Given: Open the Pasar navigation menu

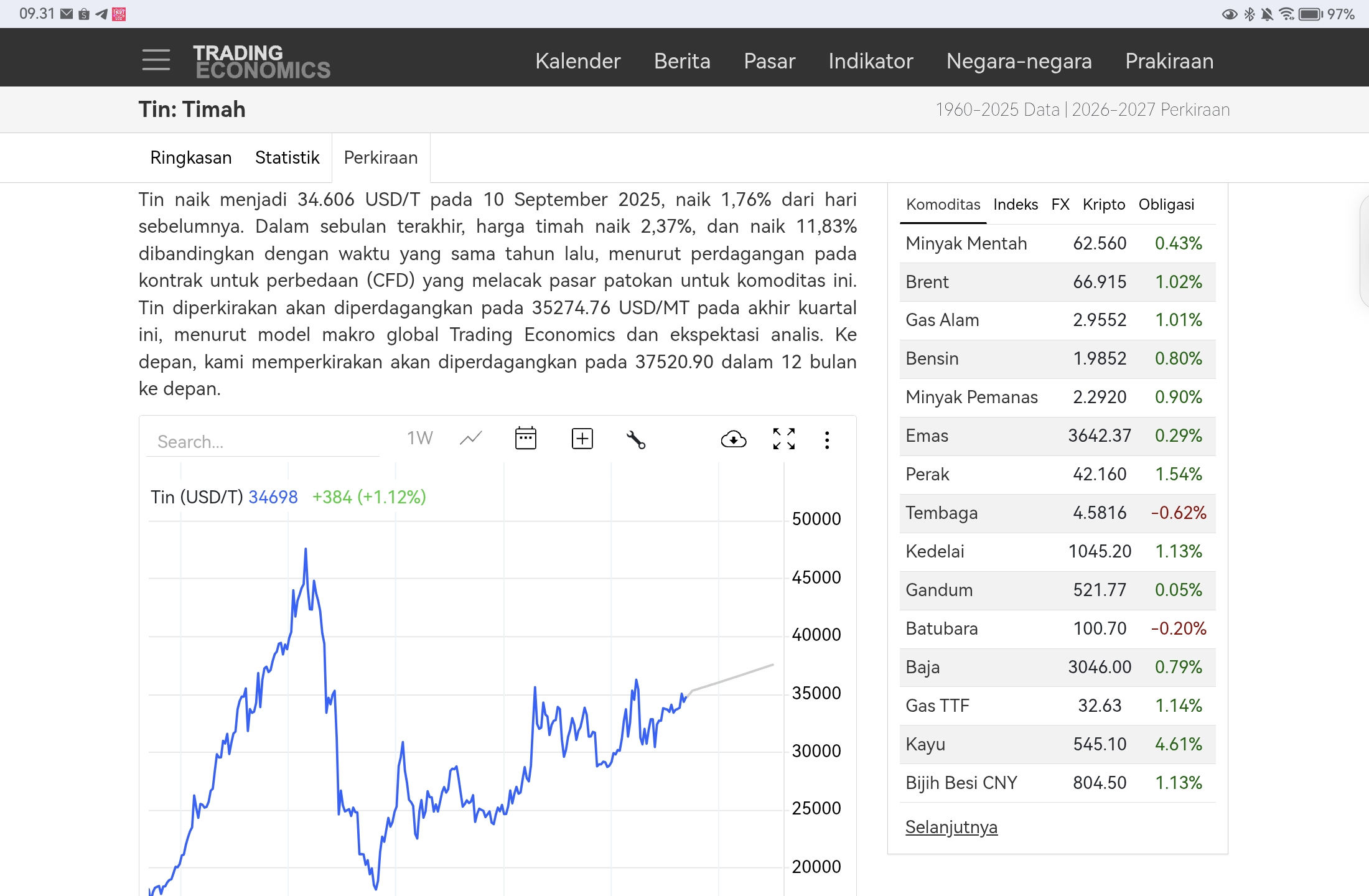Looking at the screenshot, I should tap(769, 61).
